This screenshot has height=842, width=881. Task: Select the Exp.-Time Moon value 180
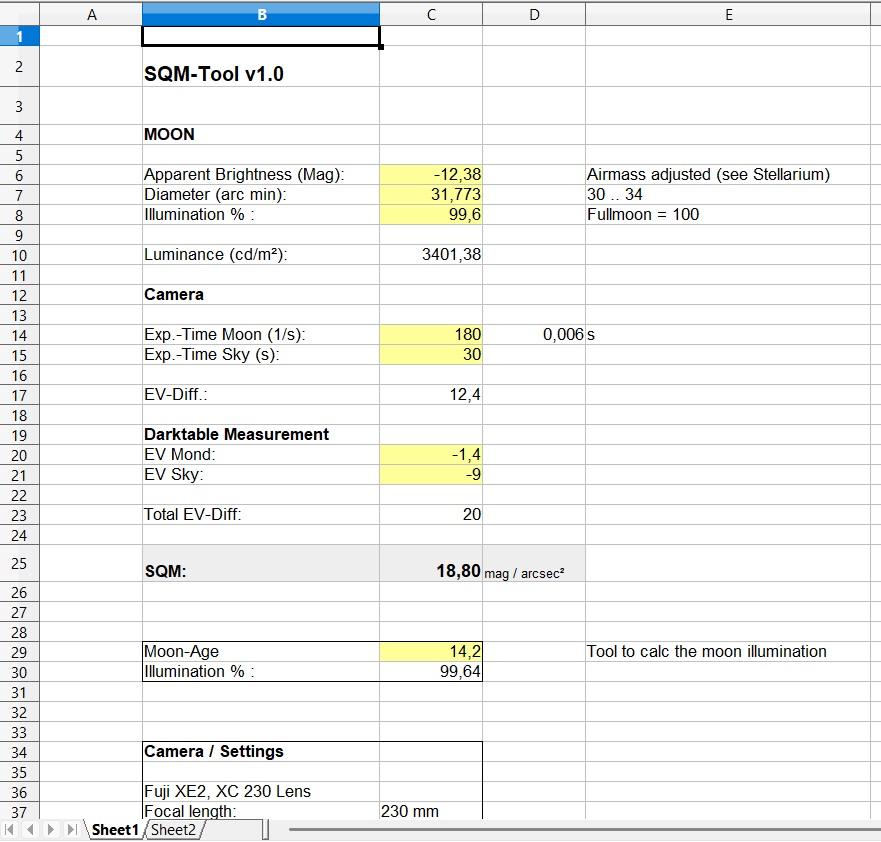(x=431, y=335)
